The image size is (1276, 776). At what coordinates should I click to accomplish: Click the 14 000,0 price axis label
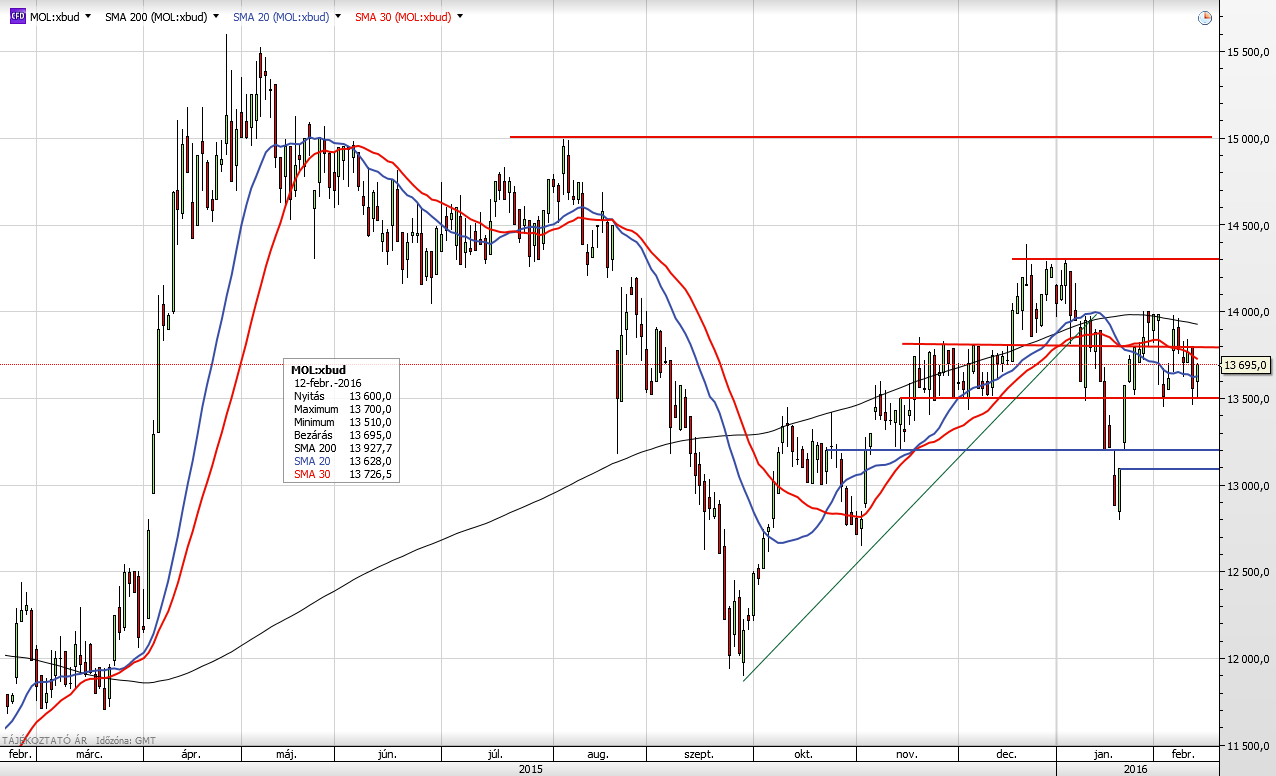[1250, 313]
